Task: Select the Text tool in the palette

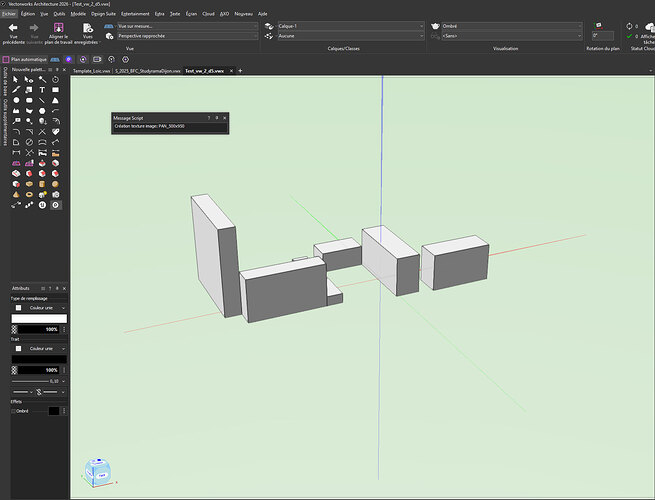Action: coord(42,90)
